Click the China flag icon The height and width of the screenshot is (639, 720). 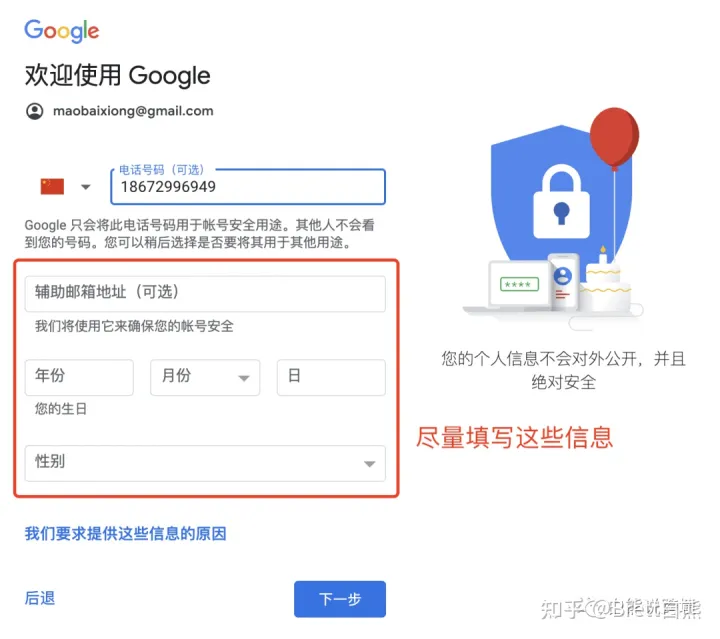coord(52,187)
